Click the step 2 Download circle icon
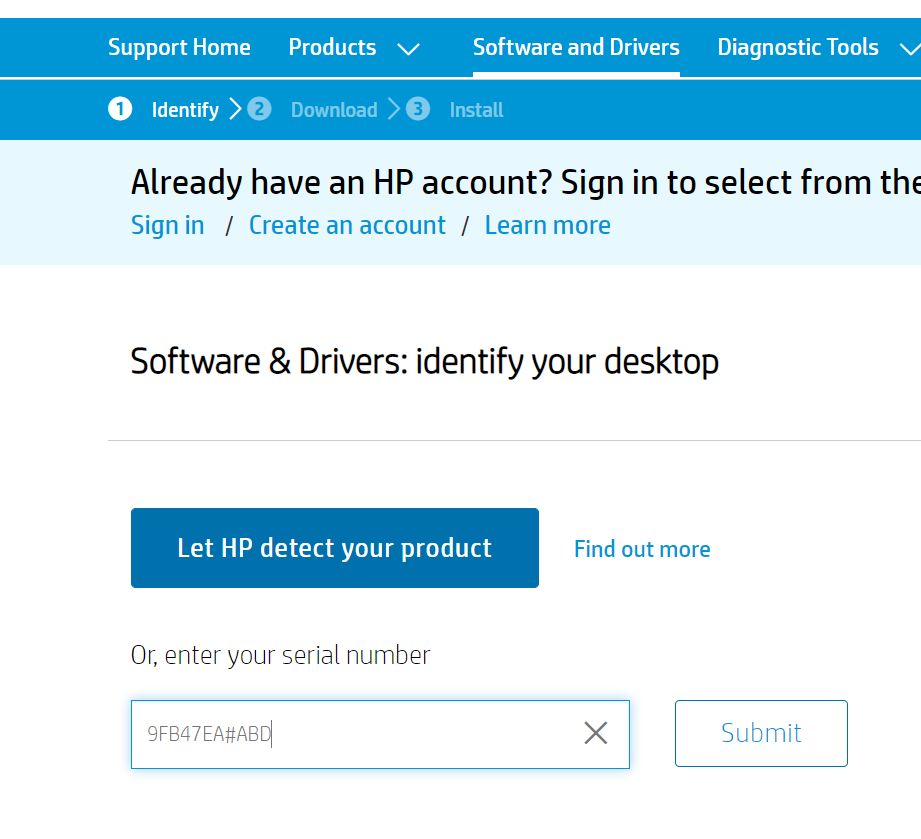Image resolution: width=921 pixels, height=839 pixels. (x=259, y=109)
